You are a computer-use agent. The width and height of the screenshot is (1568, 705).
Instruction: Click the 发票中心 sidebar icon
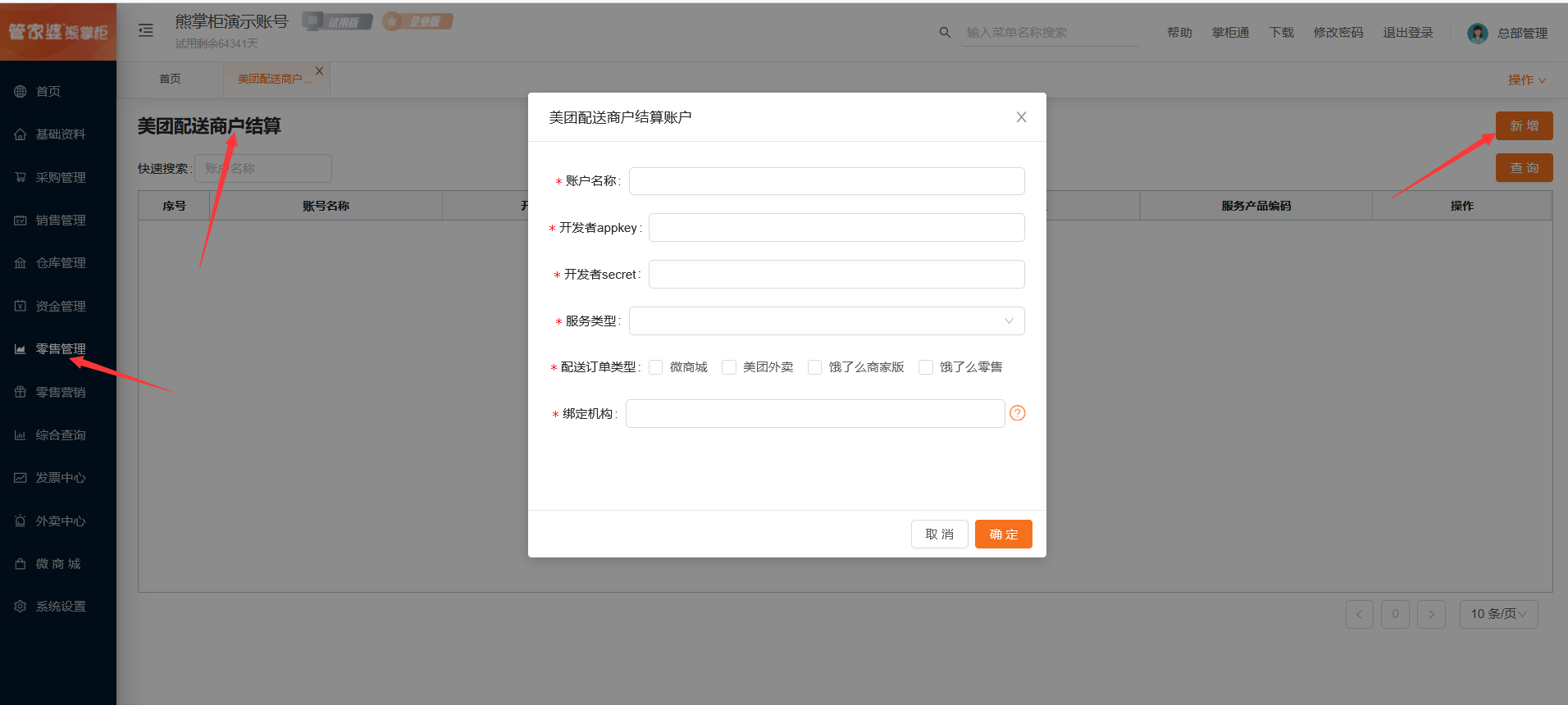coord(21,477)
